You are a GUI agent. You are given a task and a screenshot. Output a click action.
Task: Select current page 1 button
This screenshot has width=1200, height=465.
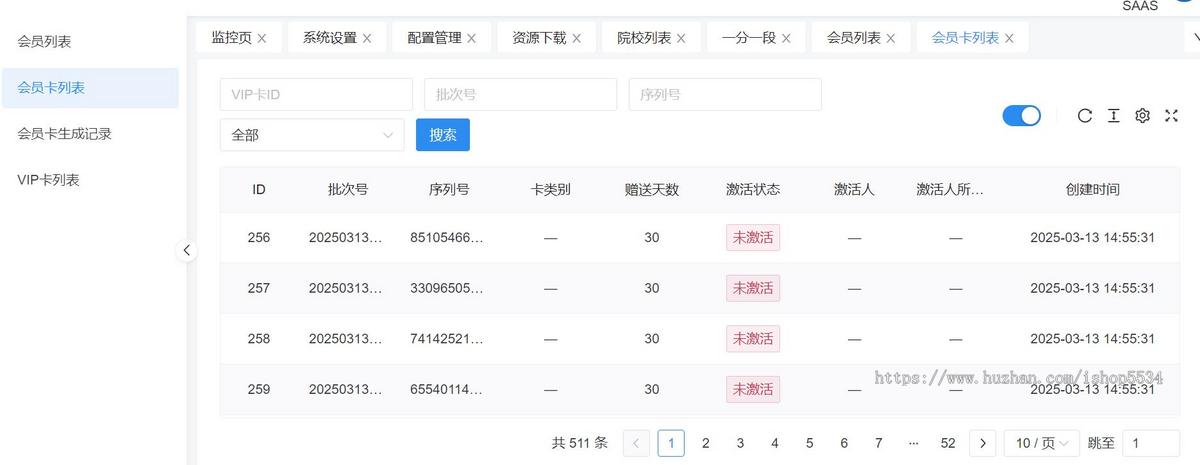[x=671, y=443]
